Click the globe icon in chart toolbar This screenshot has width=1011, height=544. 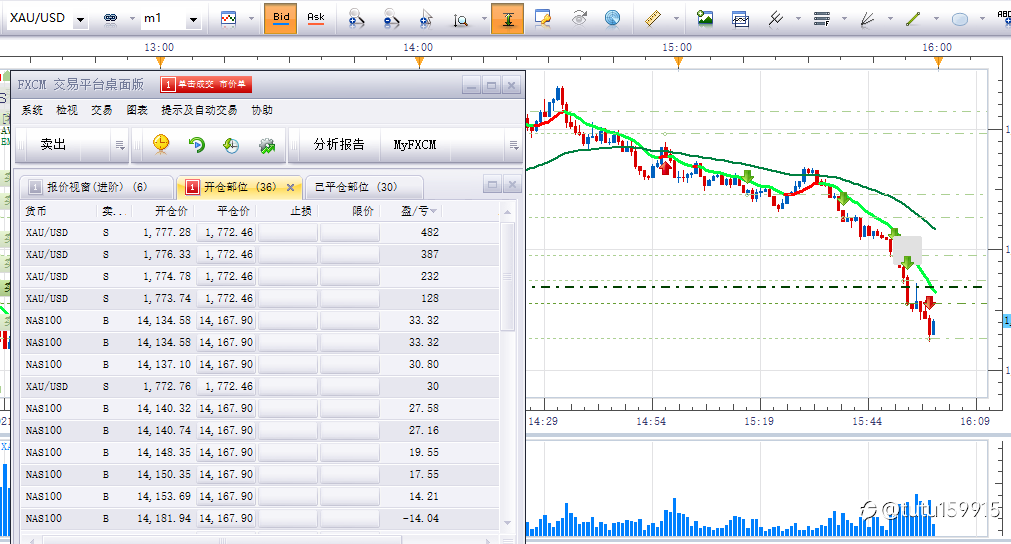612,18
